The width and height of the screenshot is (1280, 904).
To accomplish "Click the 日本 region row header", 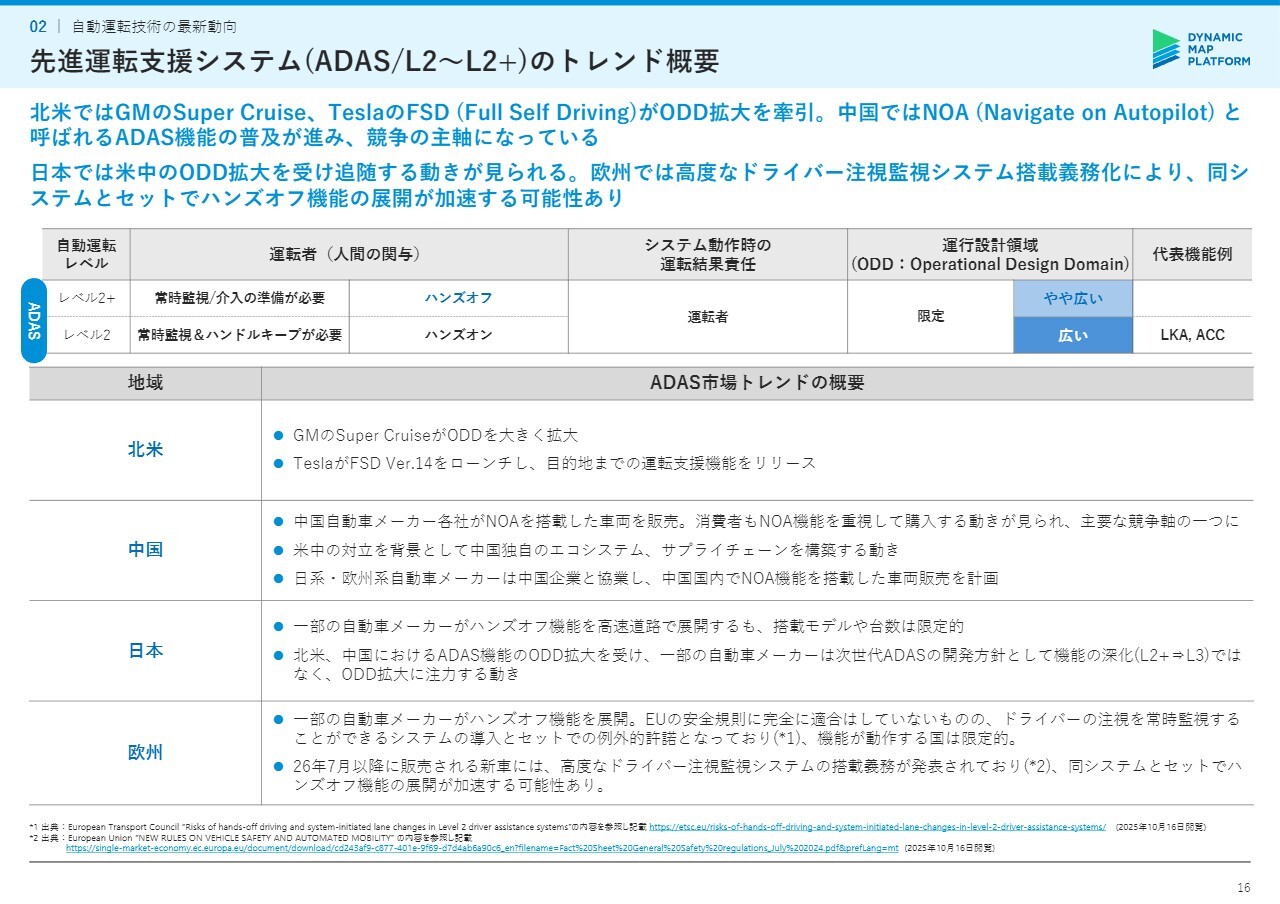I will pyautogui.click(x=145, y=651).
